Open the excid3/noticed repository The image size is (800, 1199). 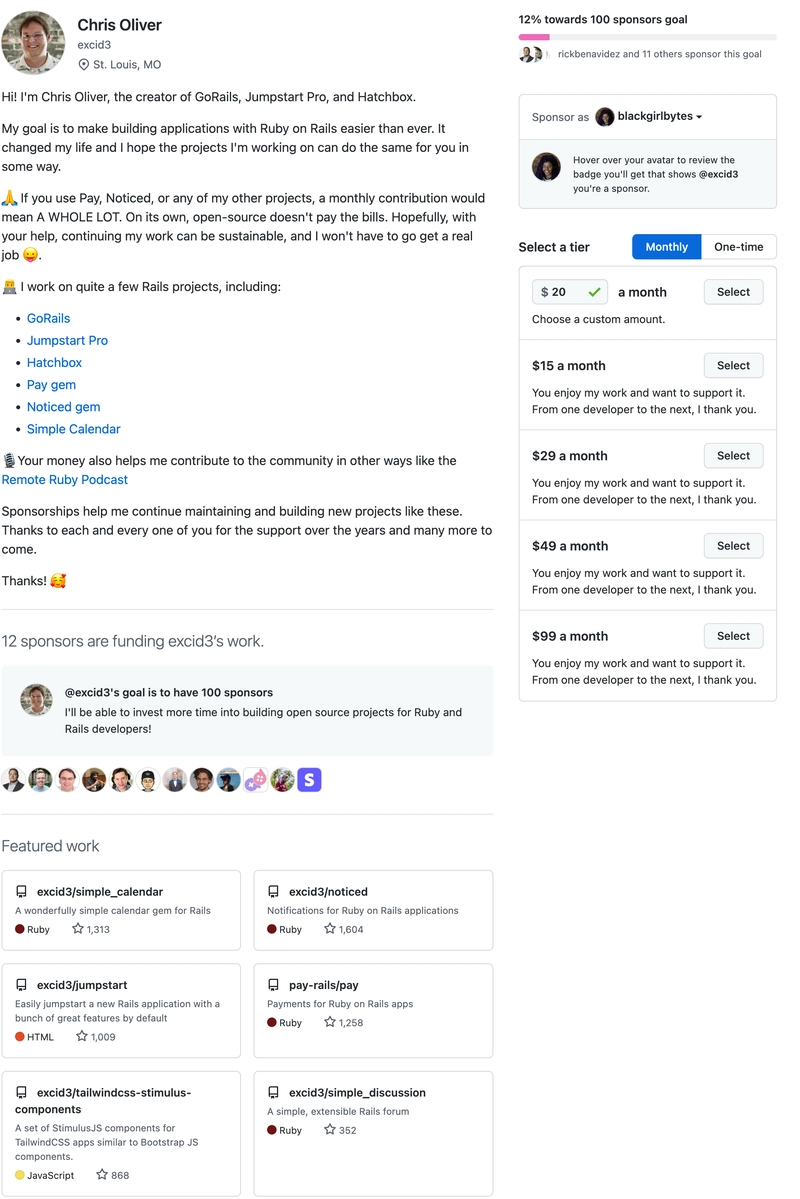[328, 892]
